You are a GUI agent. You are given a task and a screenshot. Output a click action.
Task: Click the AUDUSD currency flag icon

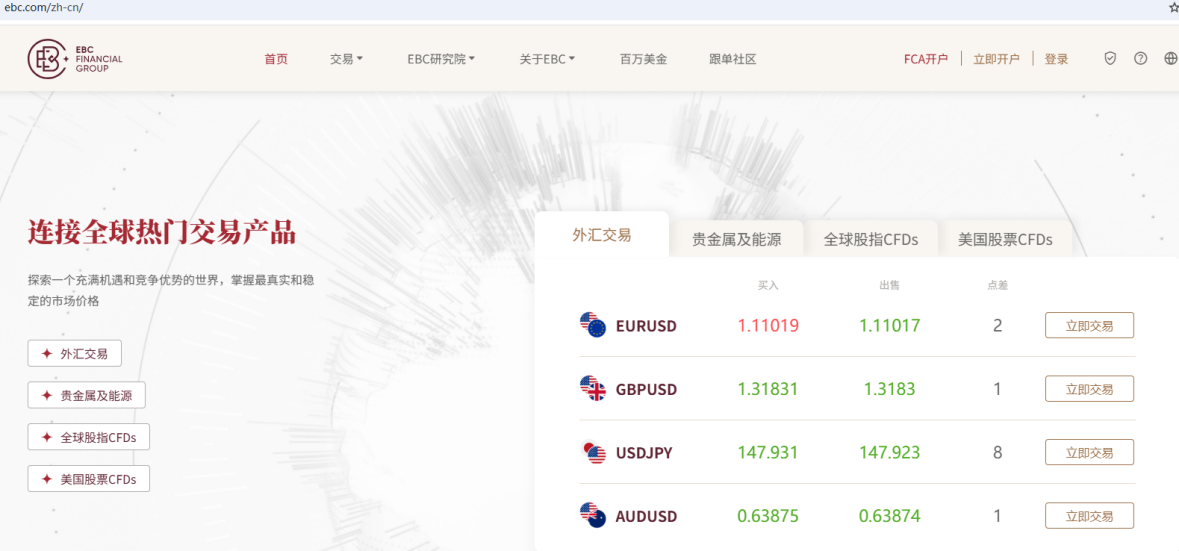(593, 516)
